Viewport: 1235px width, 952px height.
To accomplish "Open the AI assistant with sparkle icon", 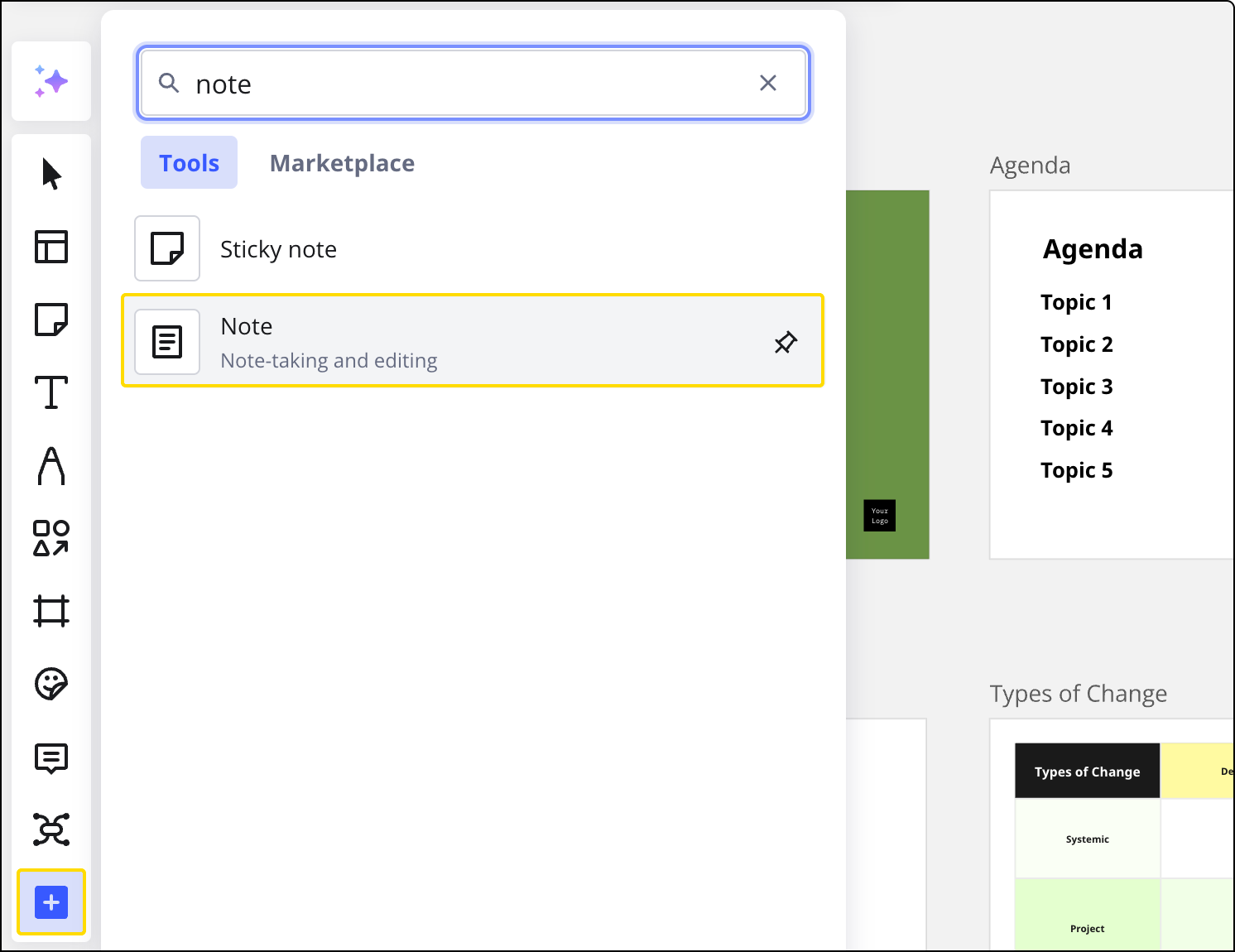I will coord(51,80).
